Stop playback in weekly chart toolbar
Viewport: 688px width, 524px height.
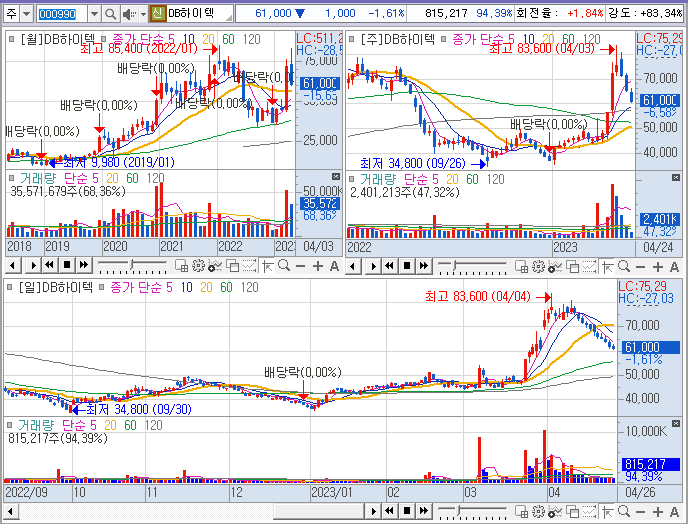coord(407,266)
